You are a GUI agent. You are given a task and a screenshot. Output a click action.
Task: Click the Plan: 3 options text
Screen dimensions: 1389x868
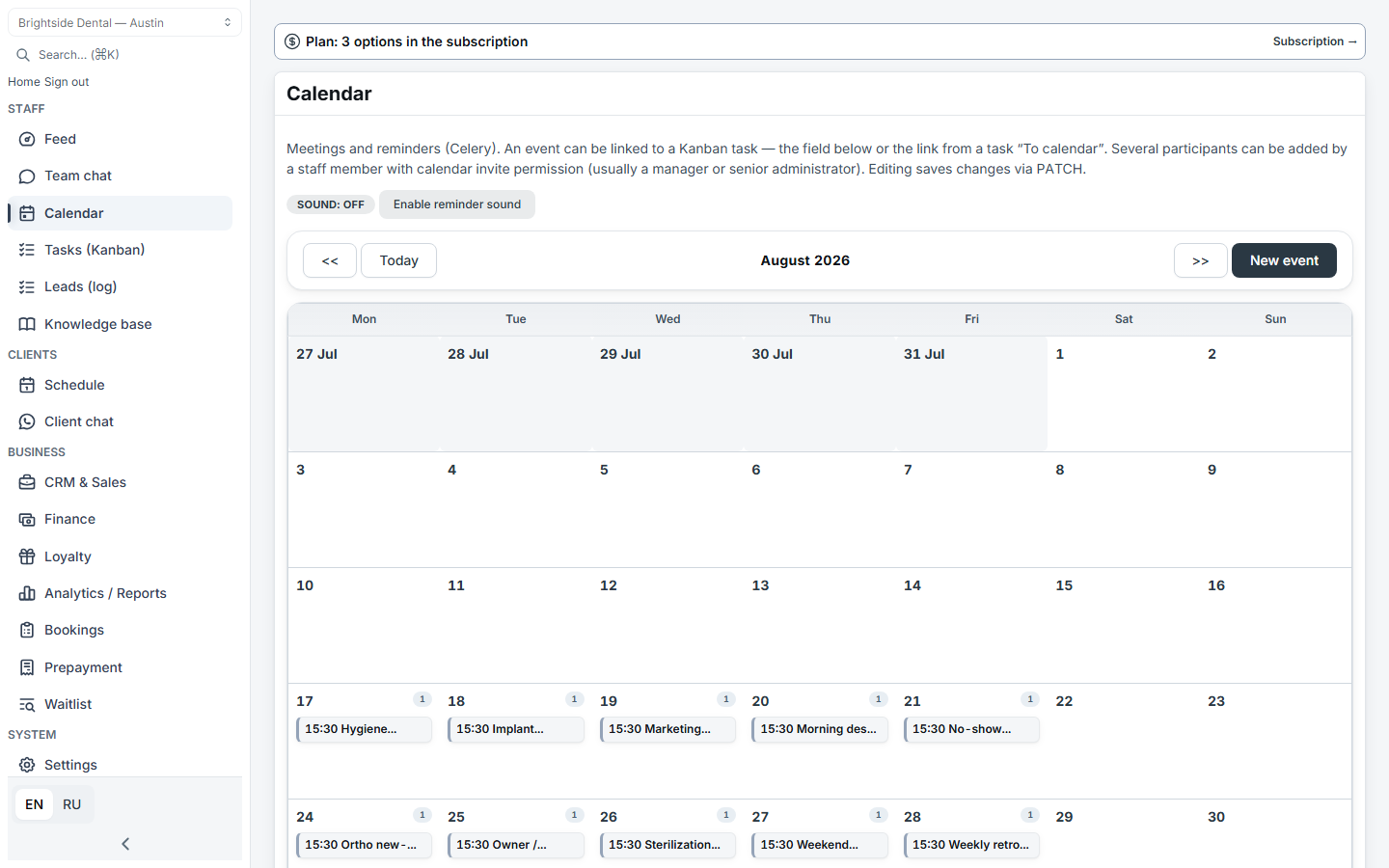[x=417, y=41]
